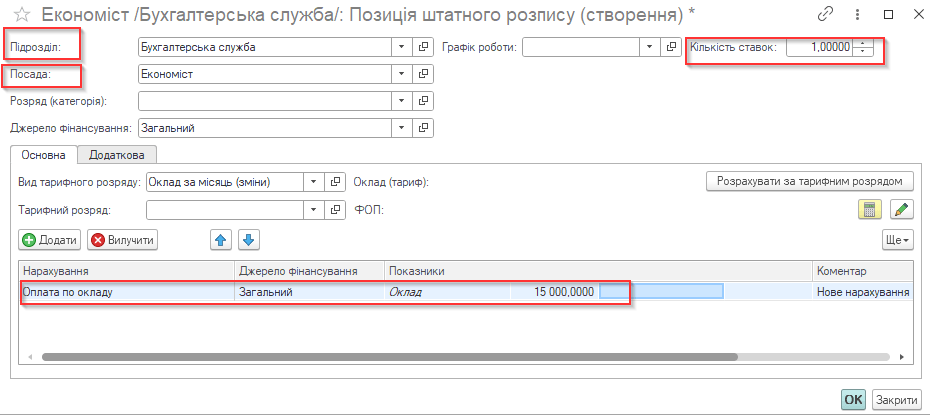
Task: Click the Коментар column header
Action: tap(862, 271)
